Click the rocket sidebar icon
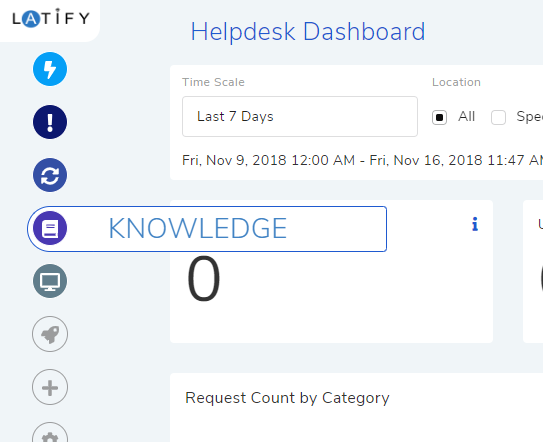Screen dimensions: 543x442 [50, 334]
